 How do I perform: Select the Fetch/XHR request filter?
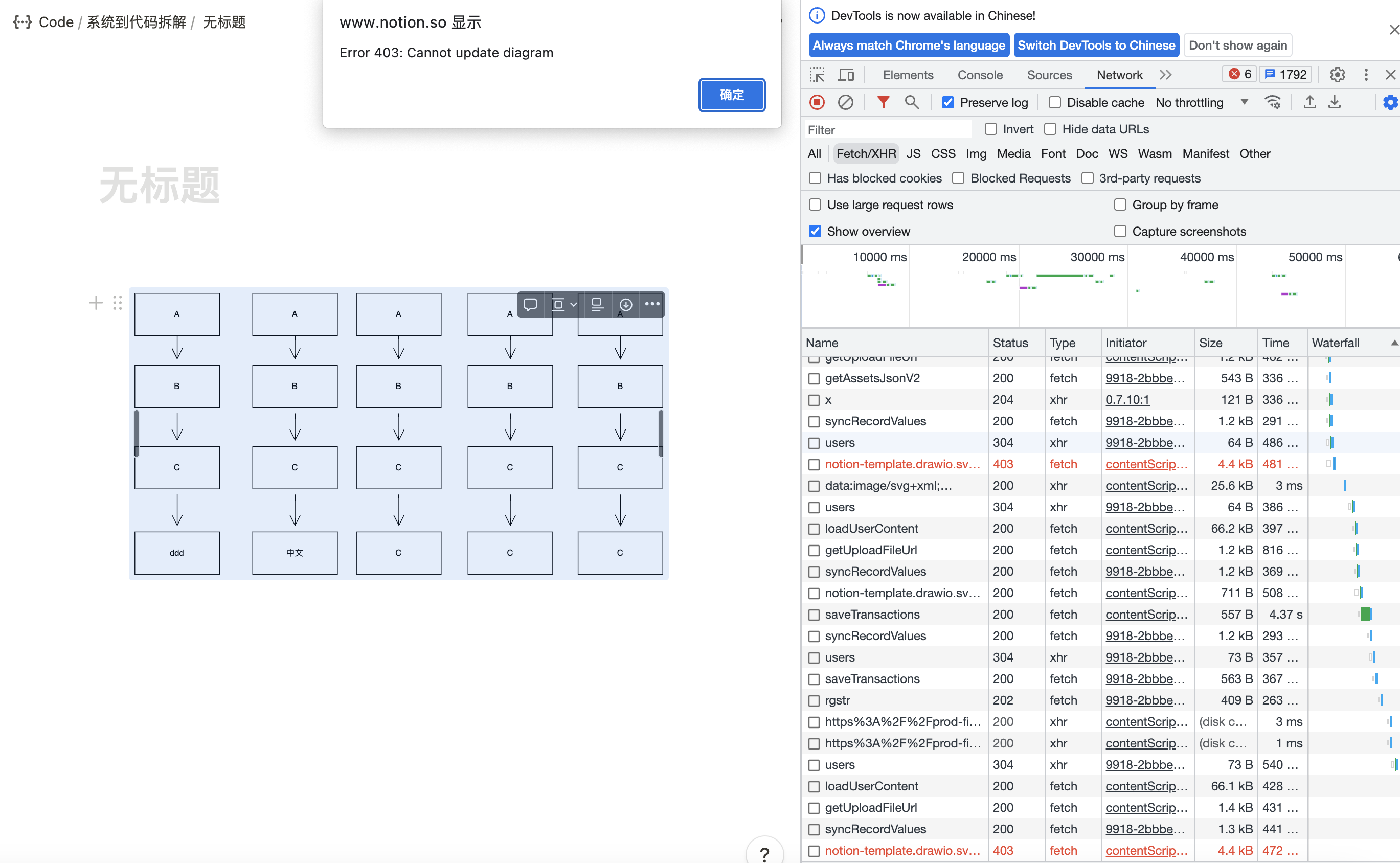point(865,153)
